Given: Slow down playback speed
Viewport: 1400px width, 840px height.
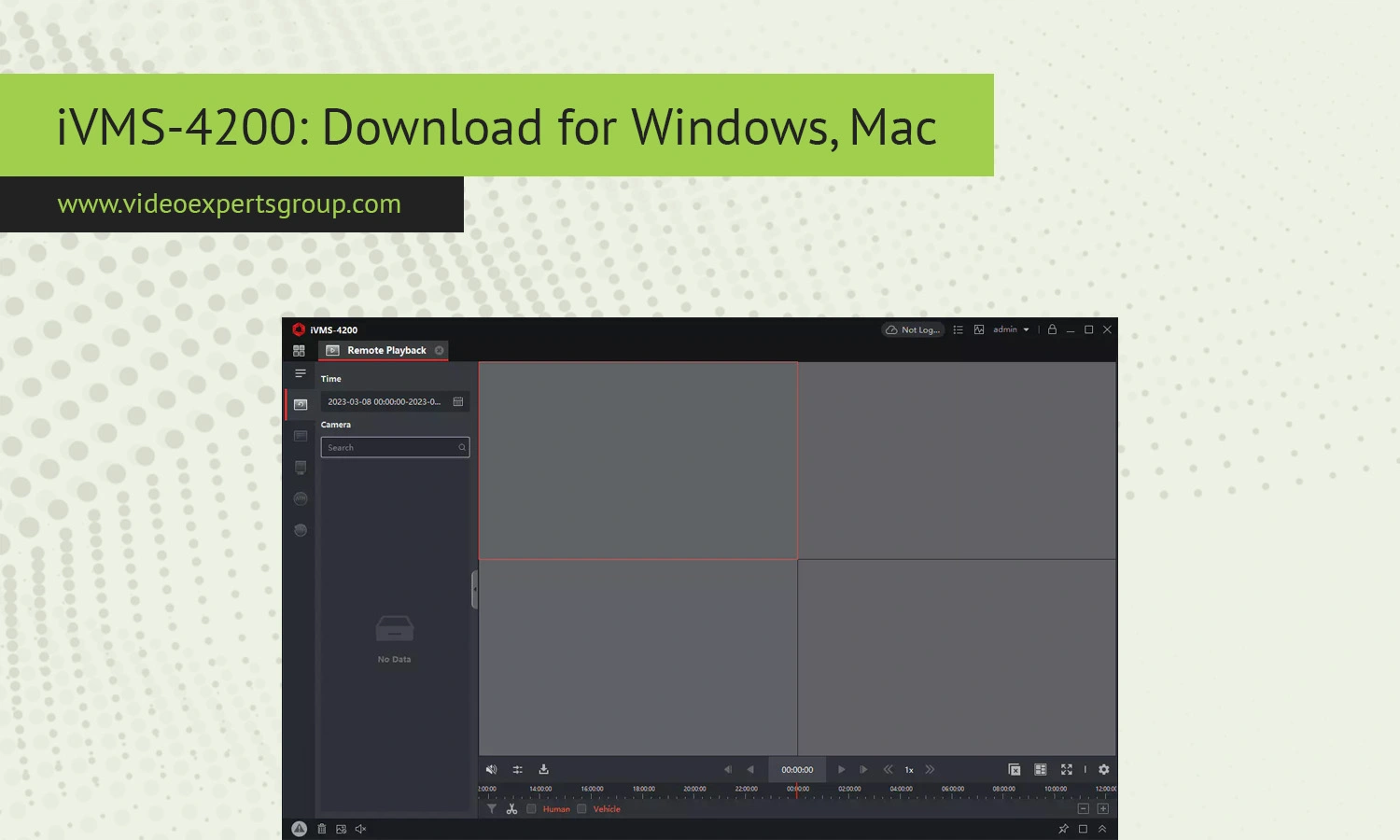Looking at the screenshot, I should click(888, 770).
